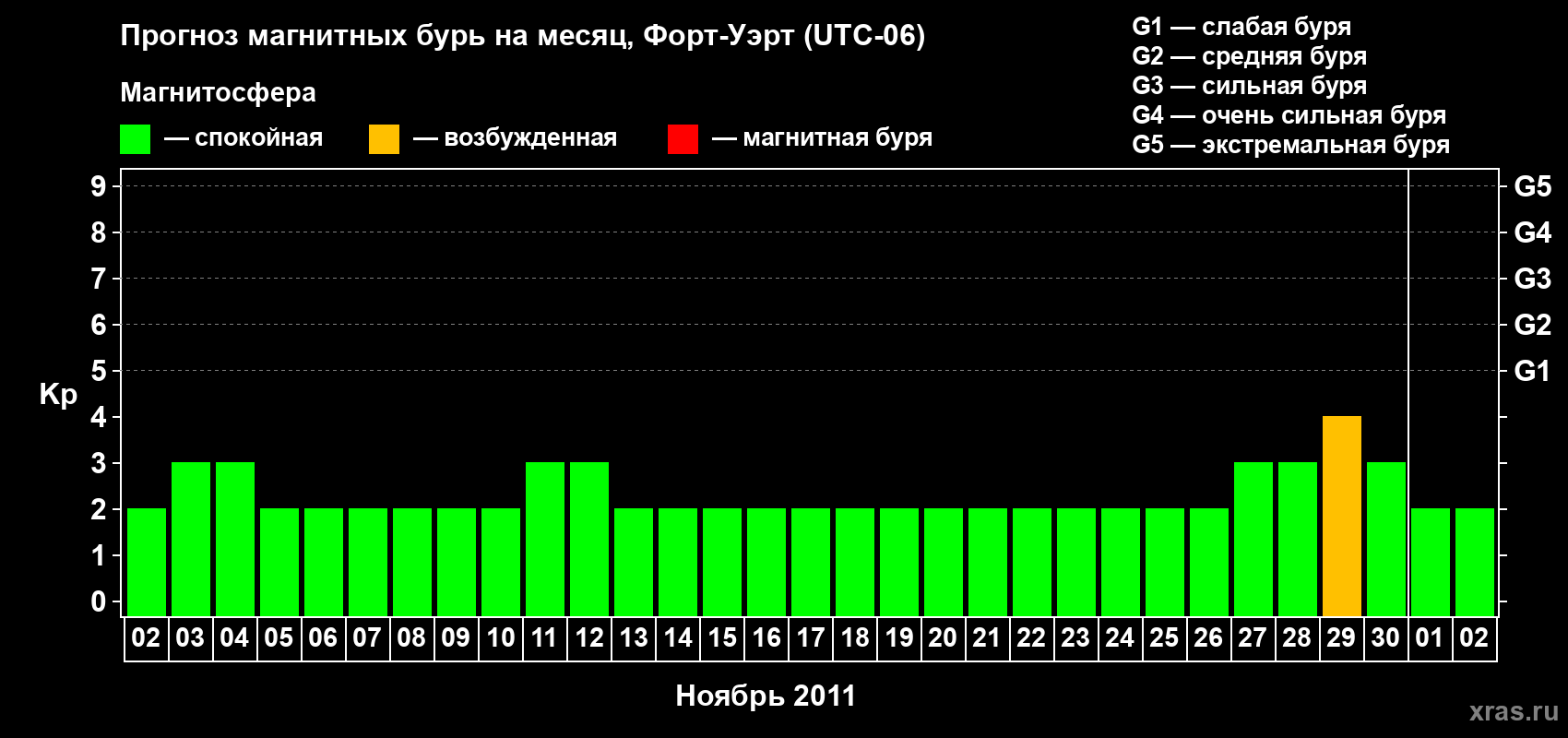Click the date label 14

point(677,637)
